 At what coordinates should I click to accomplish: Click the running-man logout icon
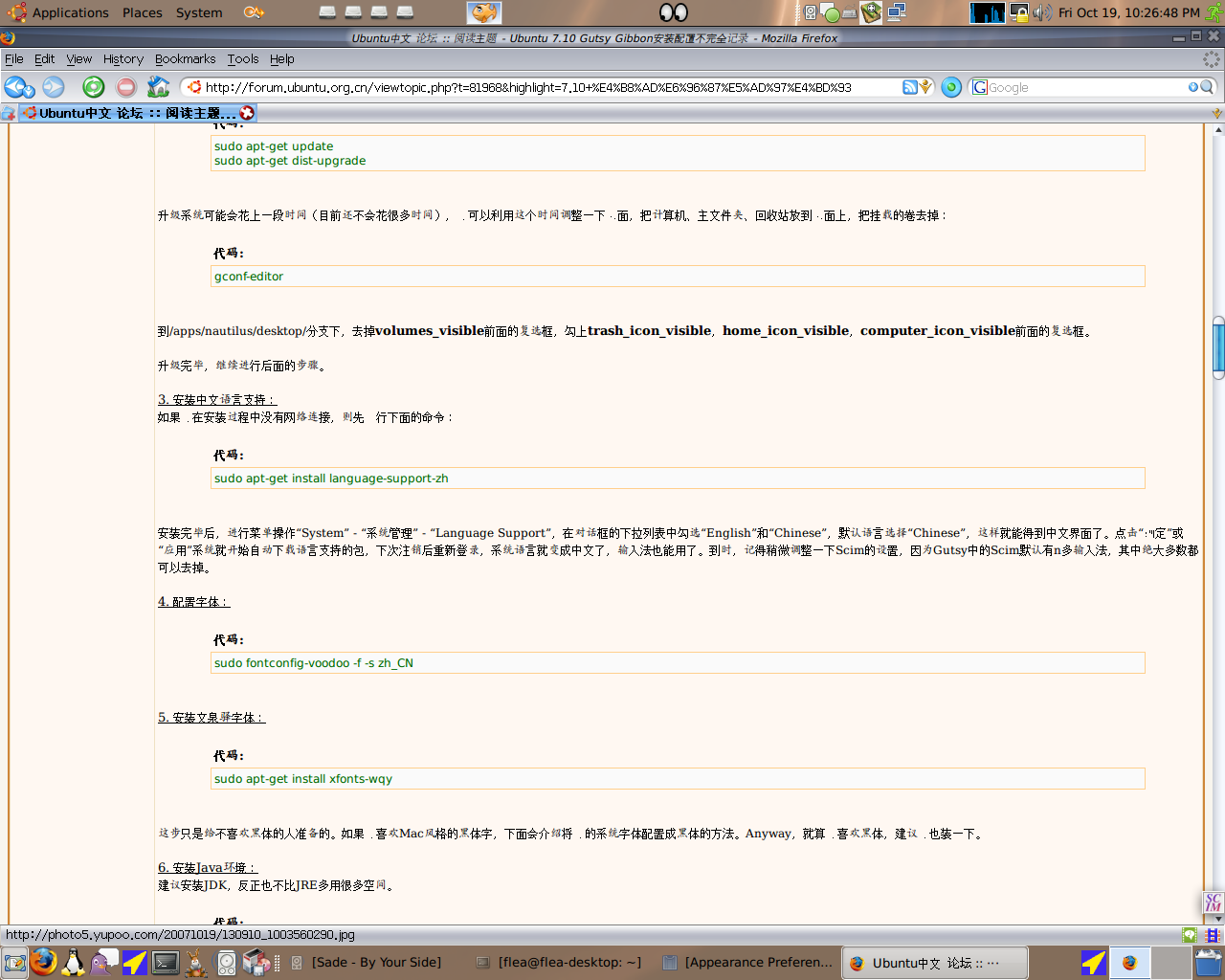click(x=1215, y=12)
